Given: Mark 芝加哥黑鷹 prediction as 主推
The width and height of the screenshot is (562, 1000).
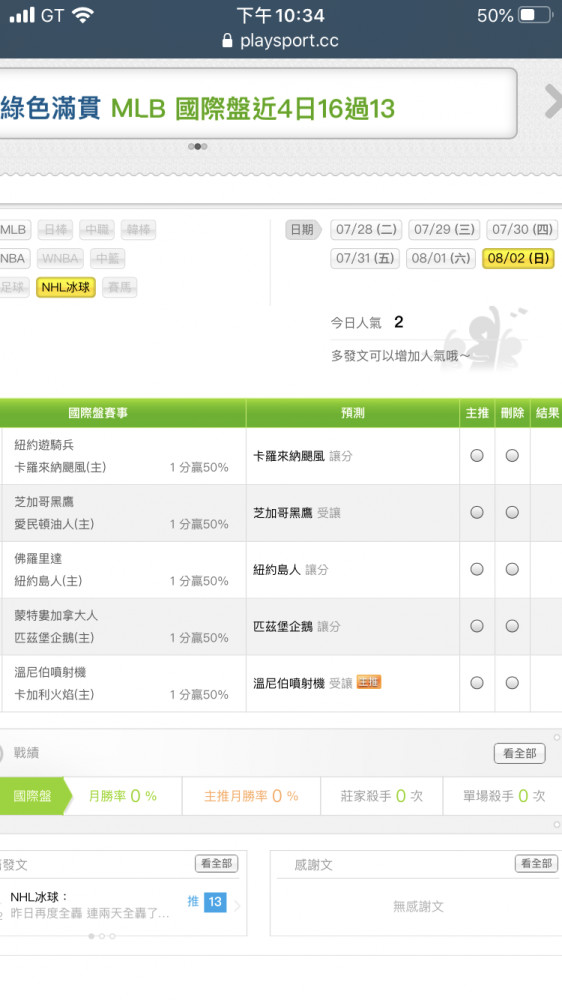Looking at the screenshot, I should 477,512.
